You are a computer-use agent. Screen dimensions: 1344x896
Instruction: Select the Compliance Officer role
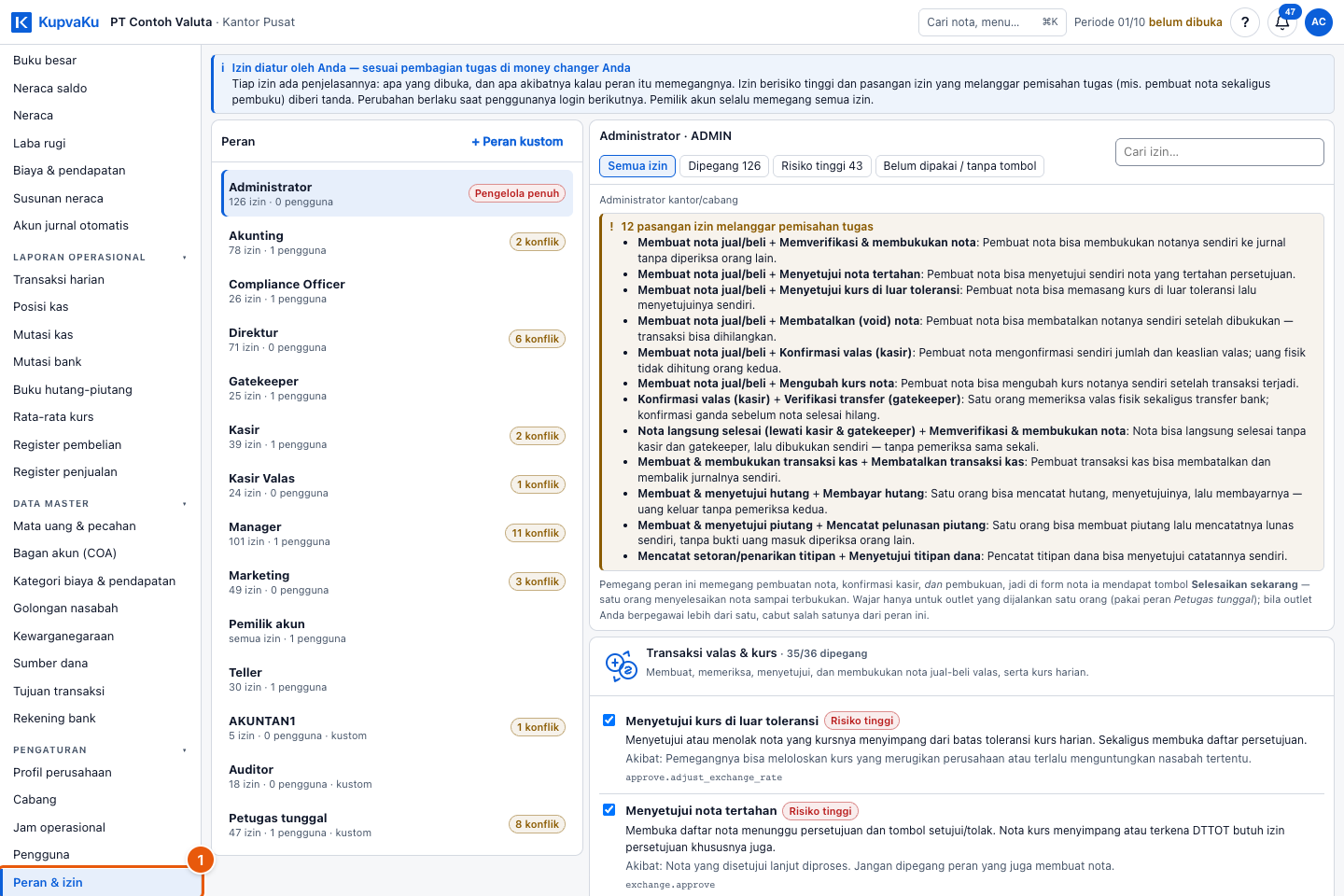[x=398, y=290]
